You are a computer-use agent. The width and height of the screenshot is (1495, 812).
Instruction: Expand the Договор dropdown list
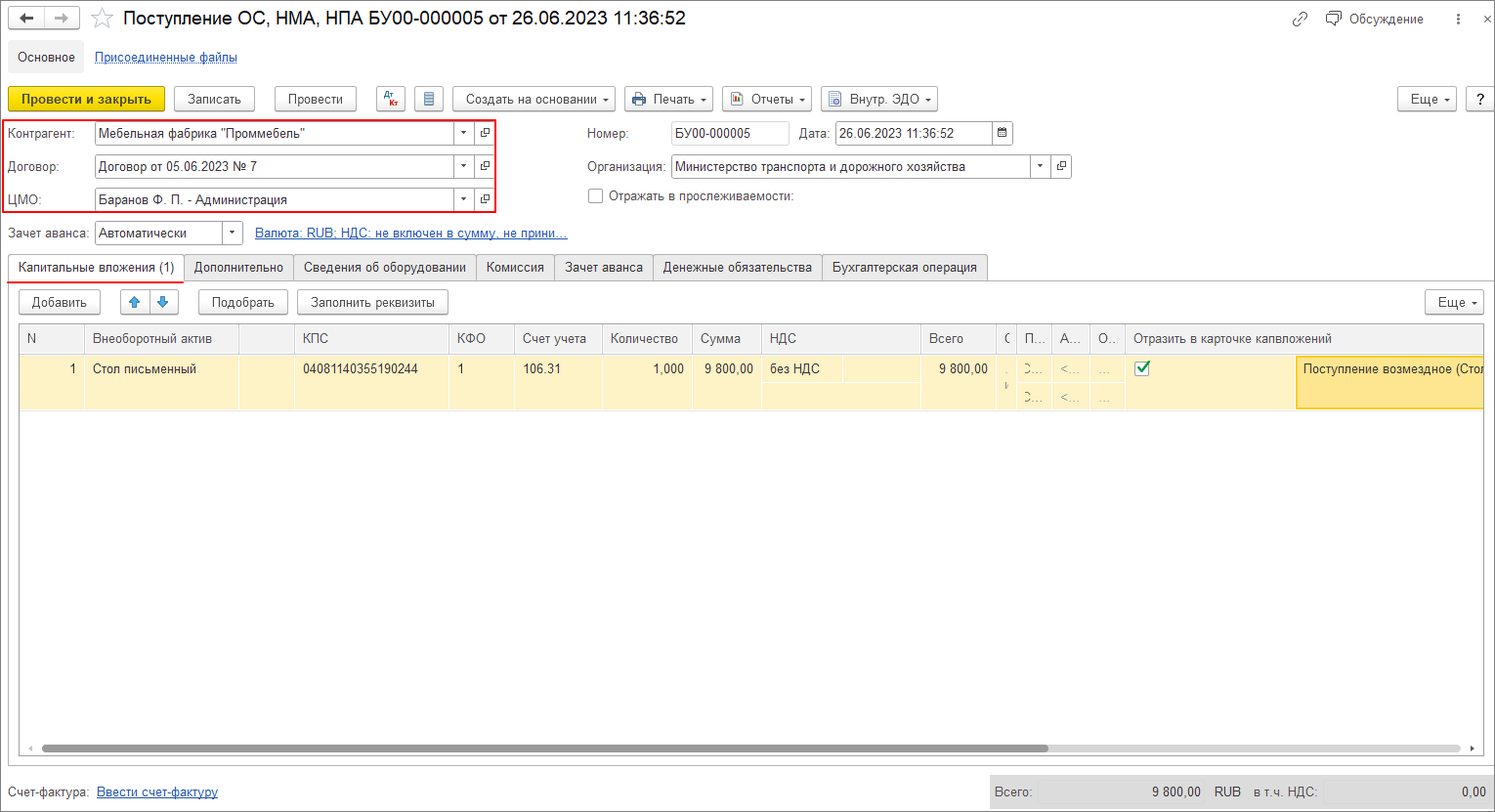(x=463, y=166)
